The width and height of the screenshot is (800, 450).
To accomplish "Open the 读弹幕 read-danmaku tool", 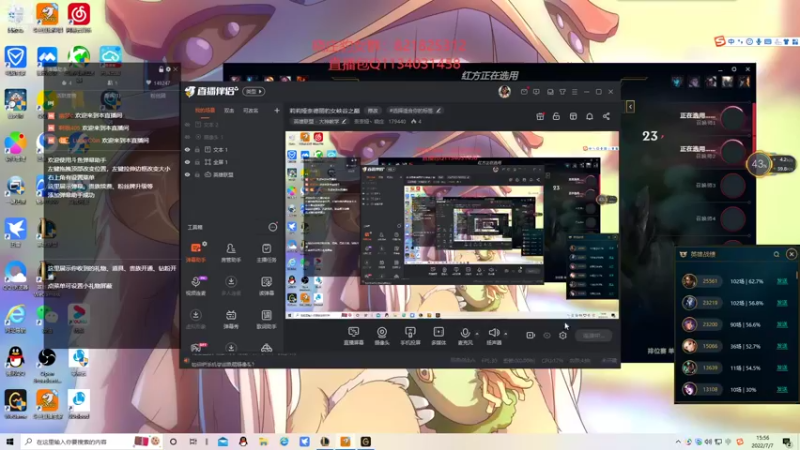I will [x=266, y=286].
